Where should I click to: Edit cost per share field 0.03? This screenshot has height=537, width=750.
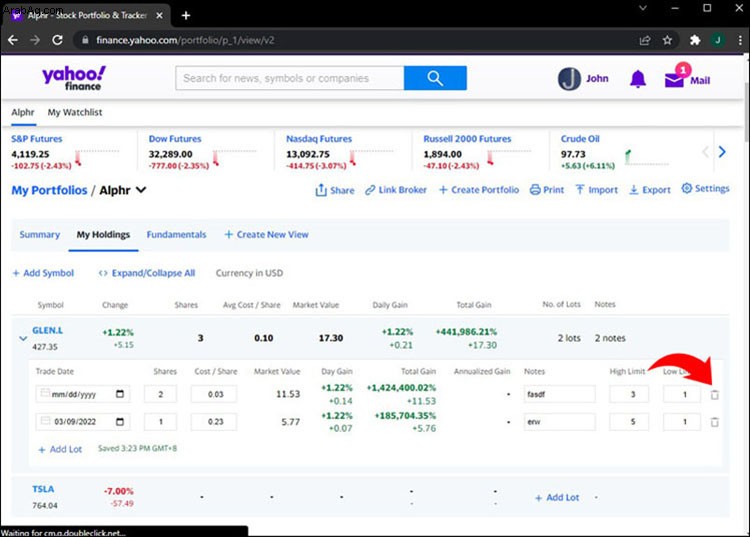[x=213, y=394]
